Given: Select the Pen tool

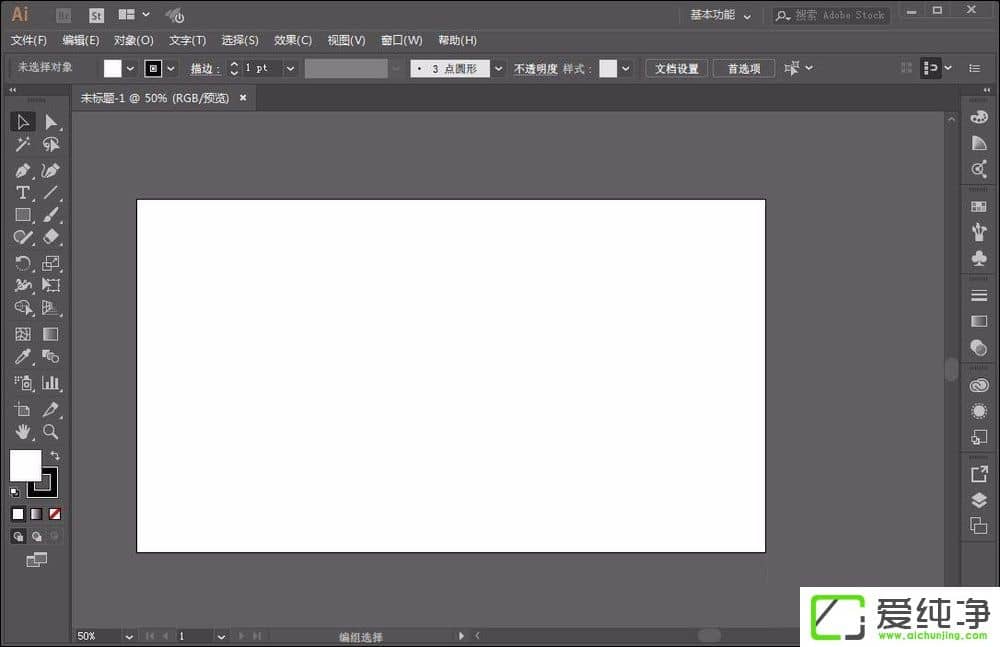Looking at the screenshot, I should [22, 170].
